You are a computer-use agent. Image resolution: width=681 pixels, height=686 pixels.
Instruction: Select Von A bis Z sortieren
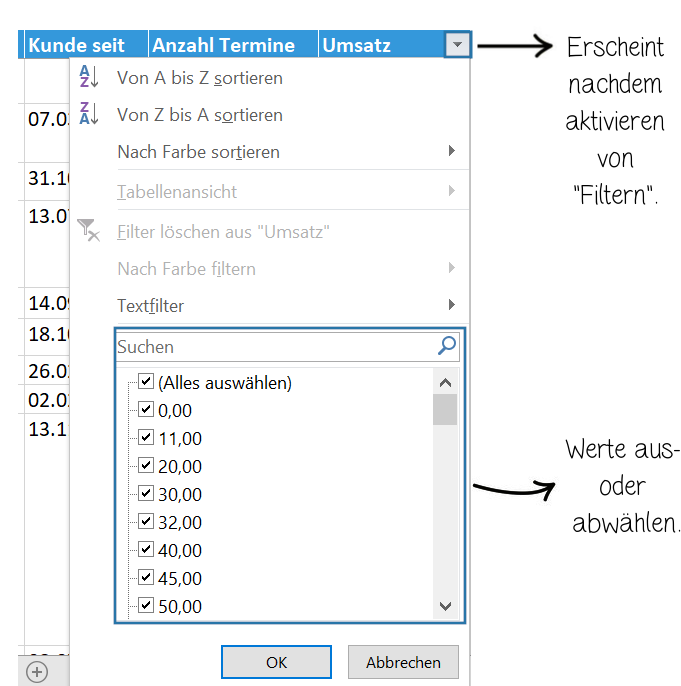(x=199, y=77)
